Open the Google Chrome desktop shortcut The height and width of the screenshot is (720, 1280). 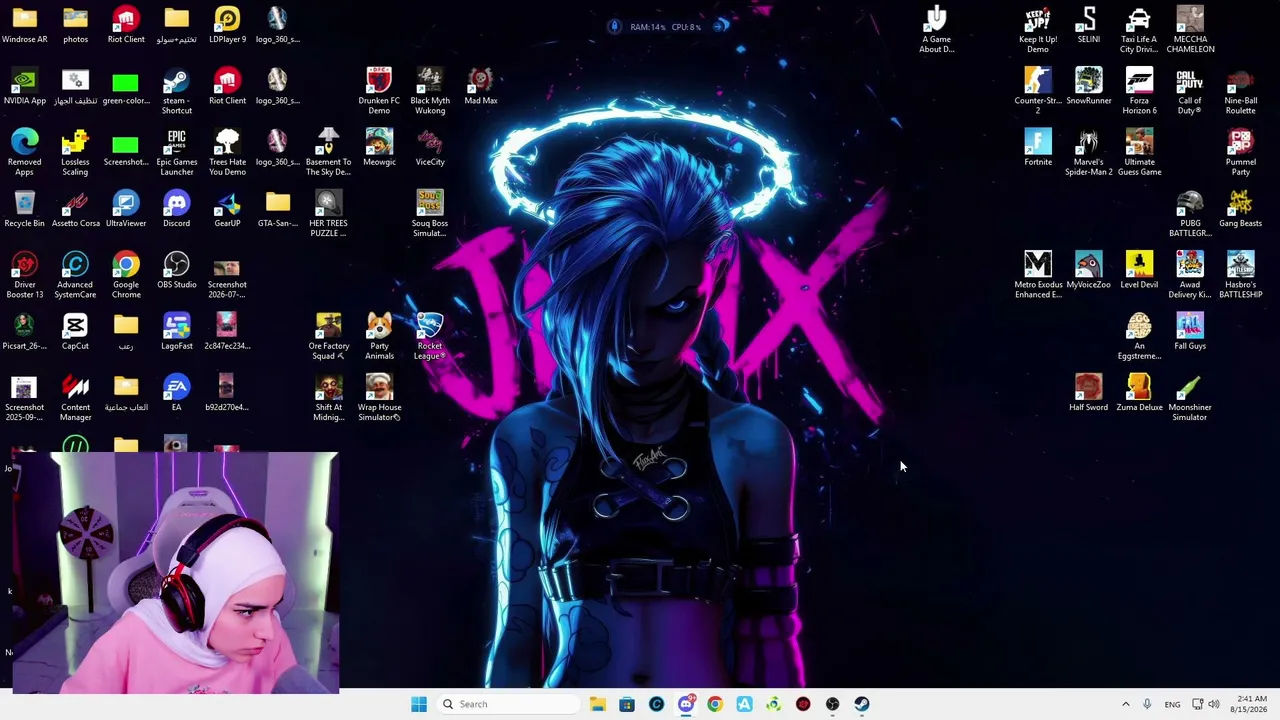[126, 275]
